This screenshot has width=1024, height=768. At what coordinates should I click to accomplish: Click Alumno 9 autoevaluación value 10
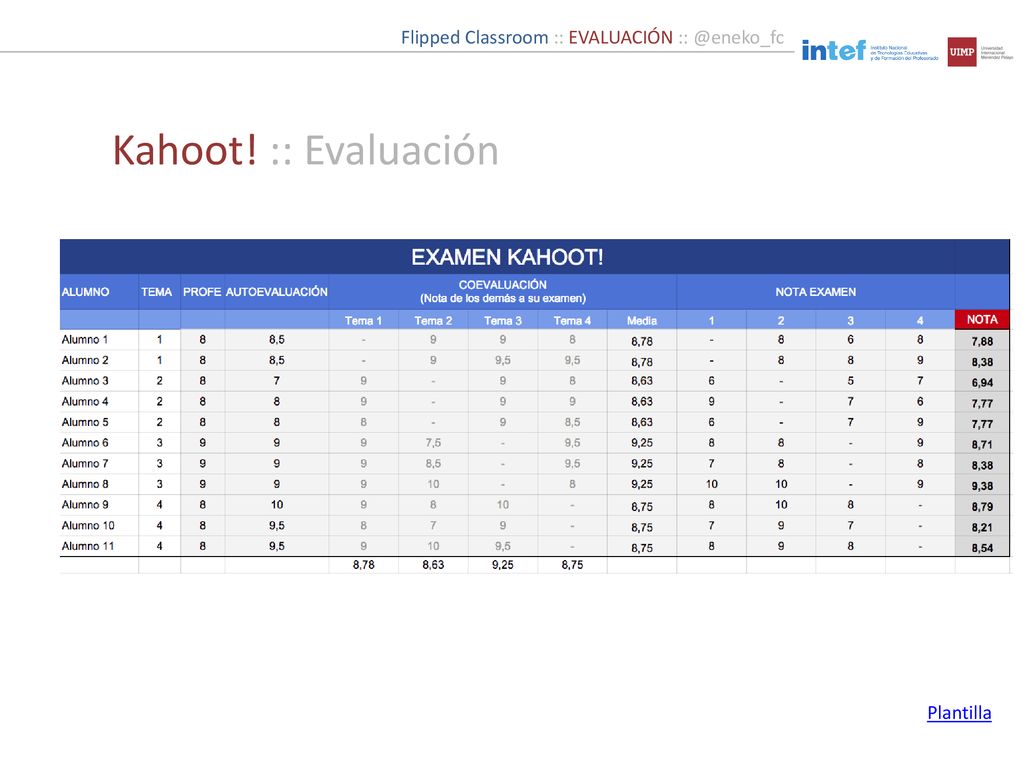point(277,505)
